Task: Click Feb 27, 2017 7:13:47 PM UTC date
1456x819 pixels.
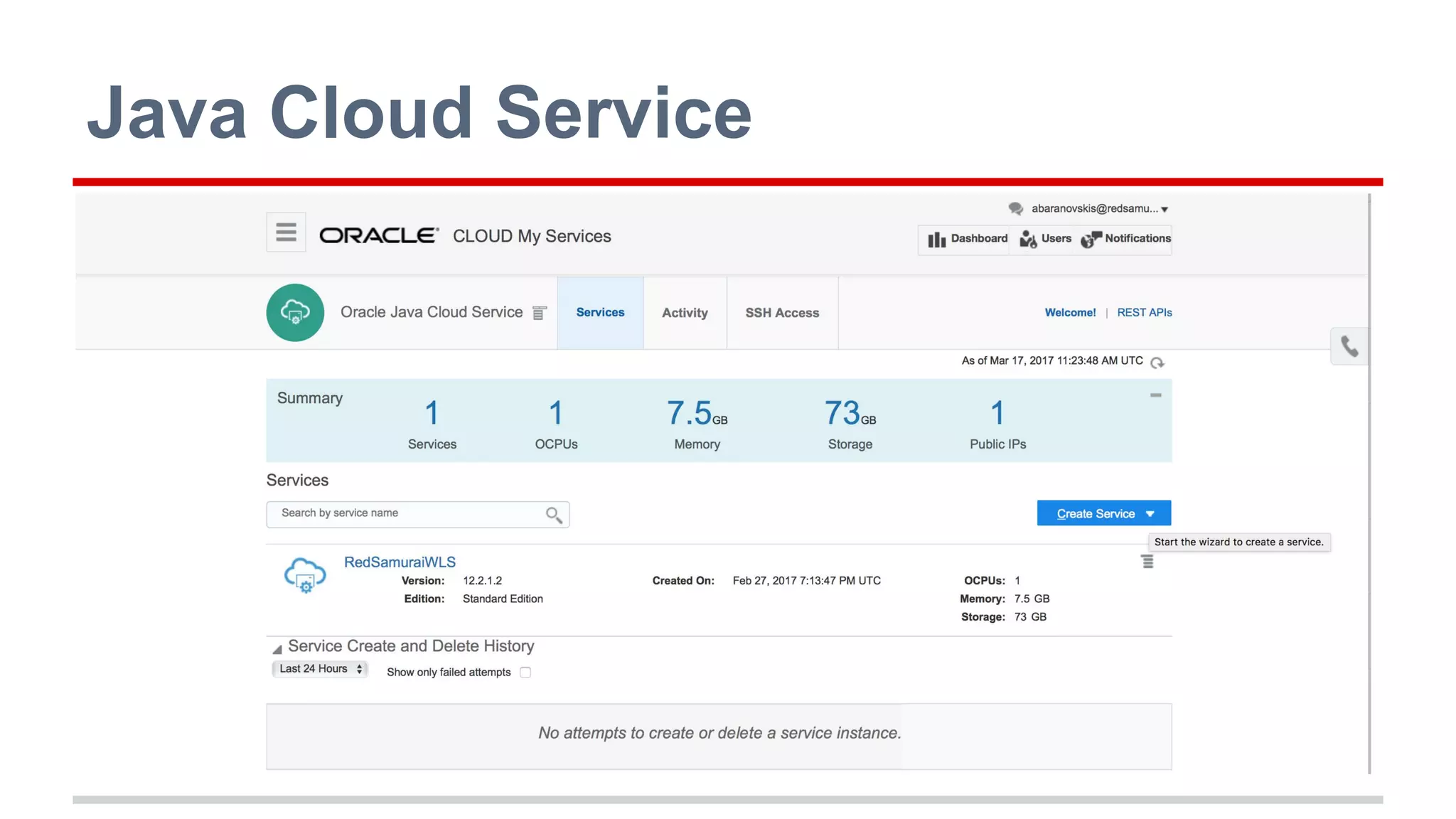Action: (806, 581)
